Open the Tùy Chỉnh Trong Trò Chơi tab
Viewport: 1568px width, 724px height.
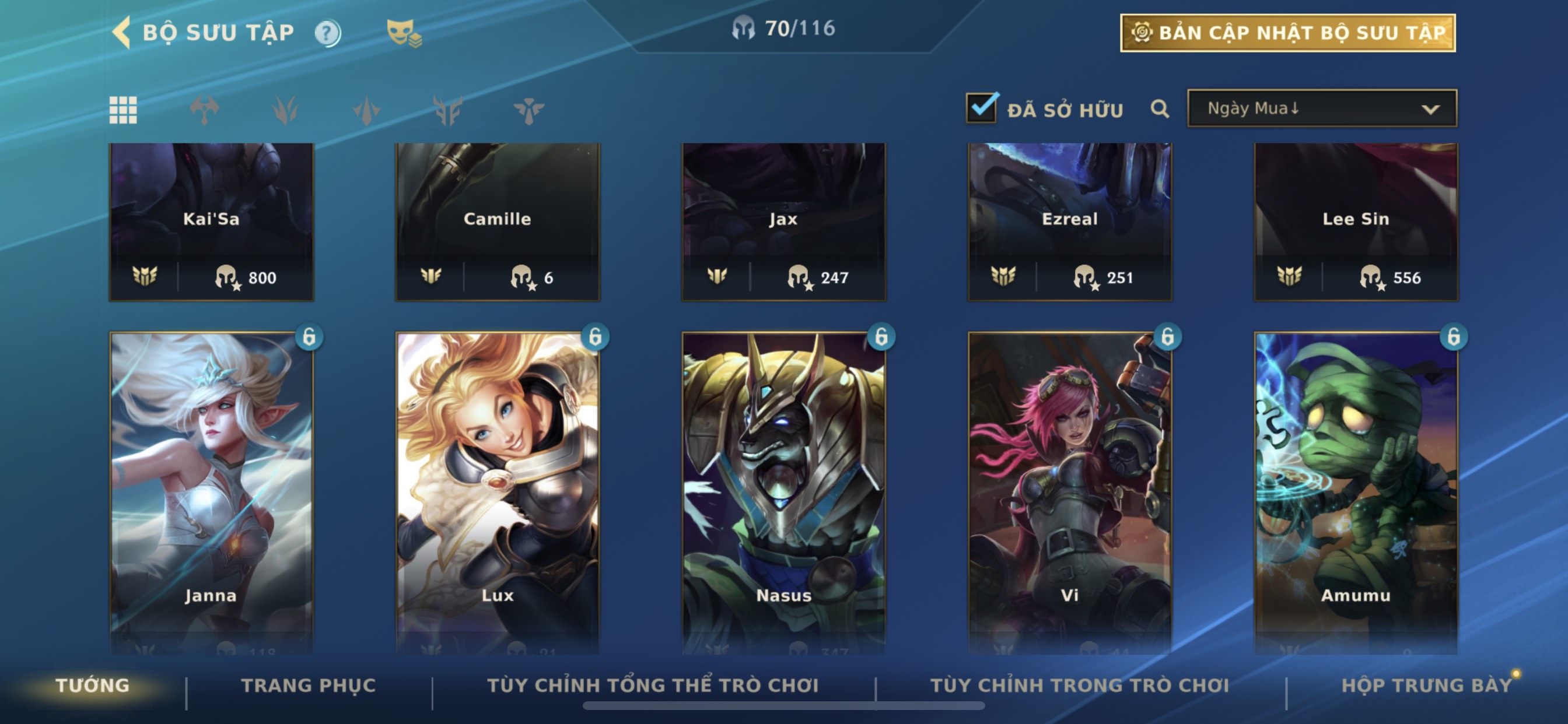click(1080, 685)
